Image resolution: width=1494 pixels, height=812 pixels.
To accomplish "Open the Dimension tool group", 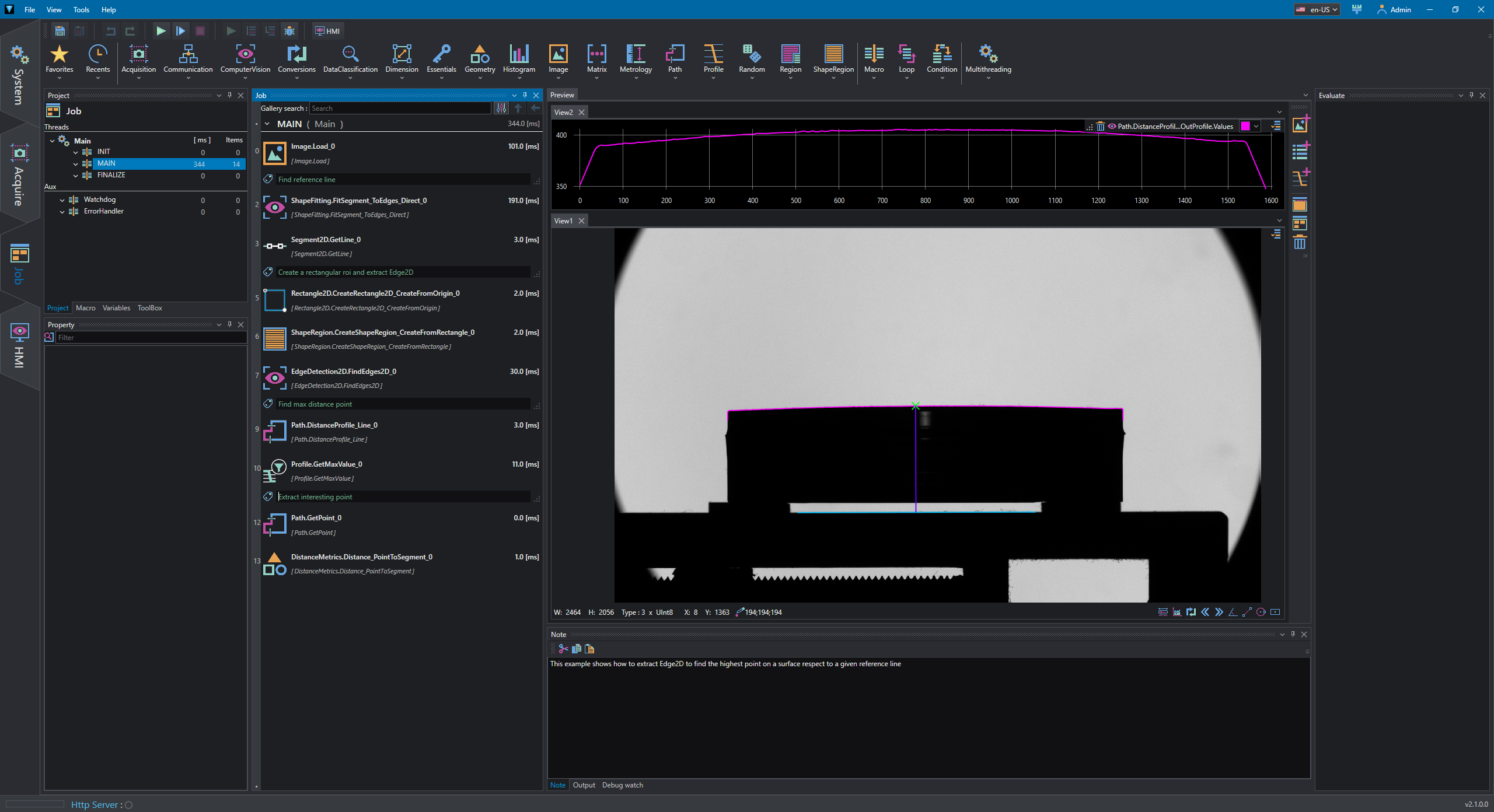I will pyautogui.click(x=402, y=61).
